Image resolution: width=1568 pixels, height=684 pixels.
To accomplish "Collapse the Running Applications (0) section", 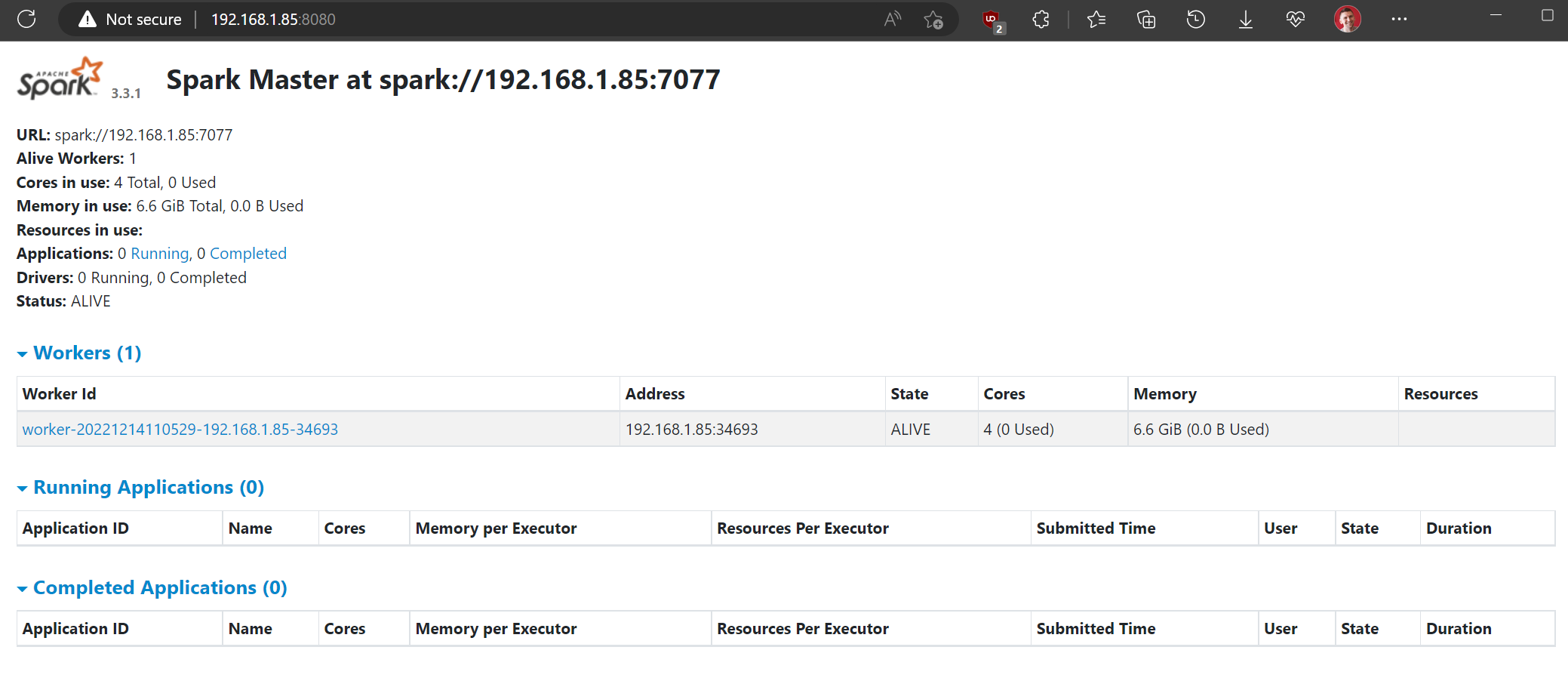I will click(140, 487).
